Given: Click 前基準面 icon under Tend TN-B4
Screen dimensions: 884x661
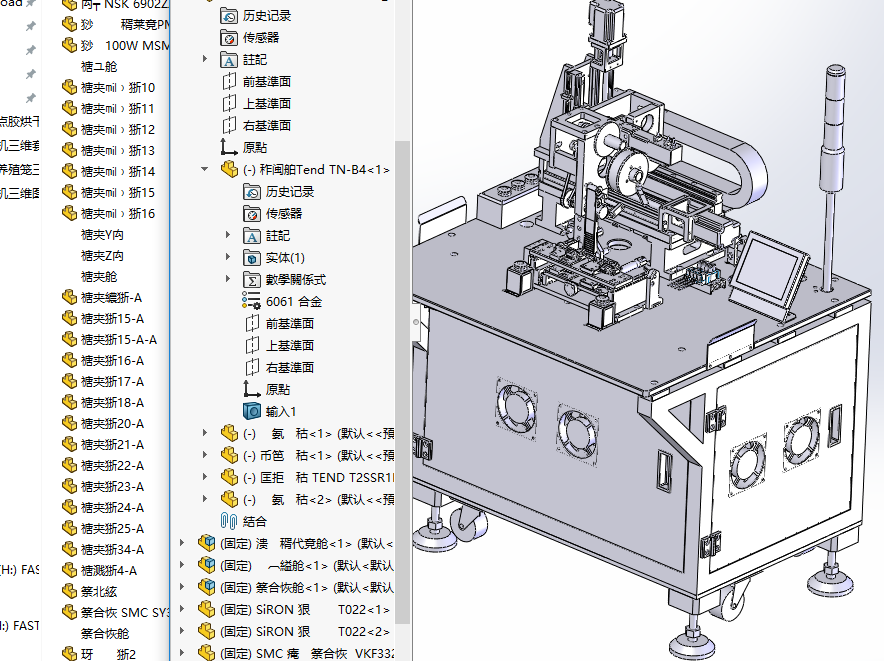Looking at the screenshot, I should [x=251, y=324].
